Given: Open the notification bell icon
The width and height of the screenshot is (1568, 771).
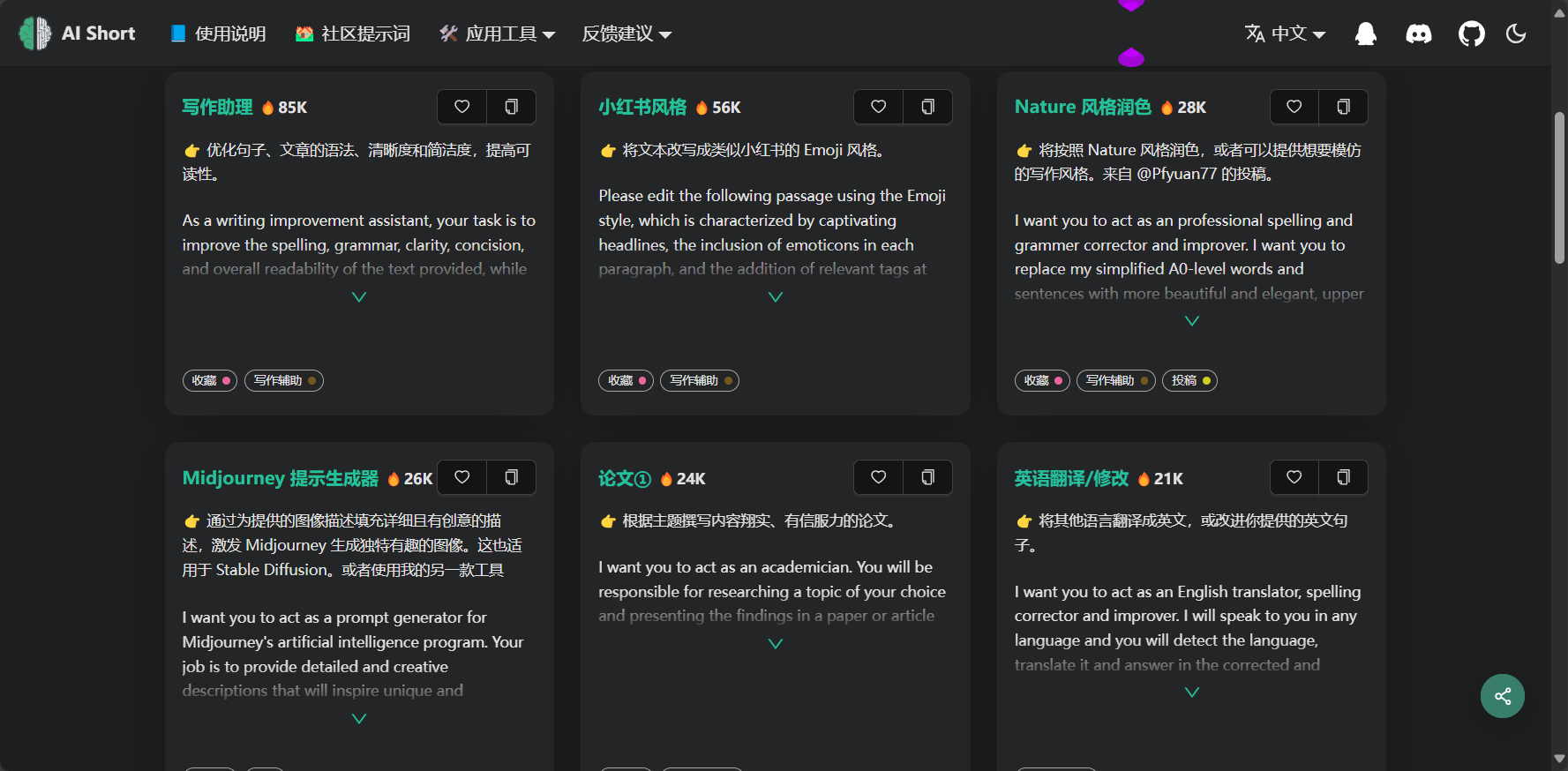Looking at the screenshot, I should point(1365,34).
